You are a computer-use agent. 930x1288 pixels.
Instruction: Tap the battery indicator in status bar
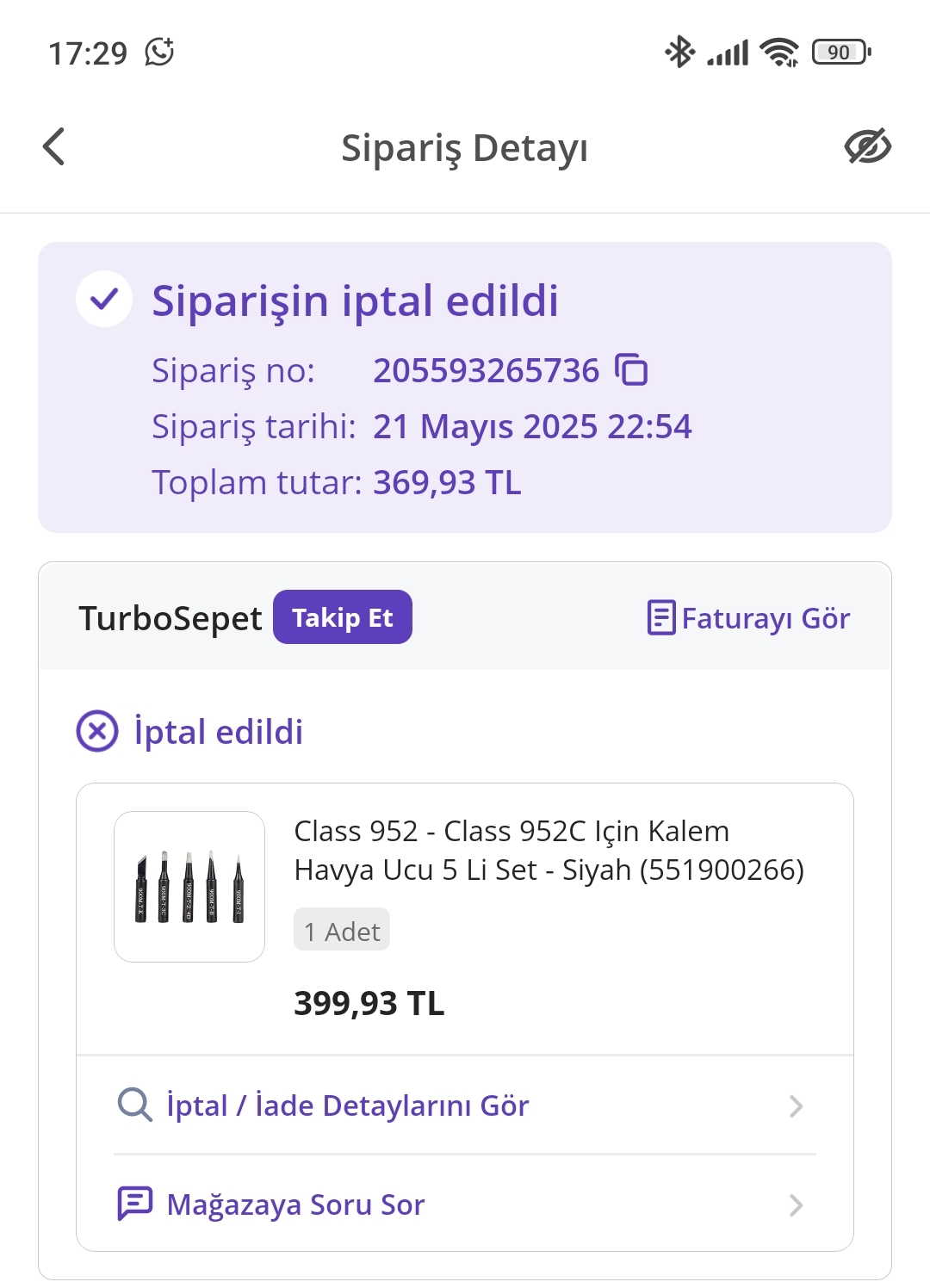coord(840,53)
